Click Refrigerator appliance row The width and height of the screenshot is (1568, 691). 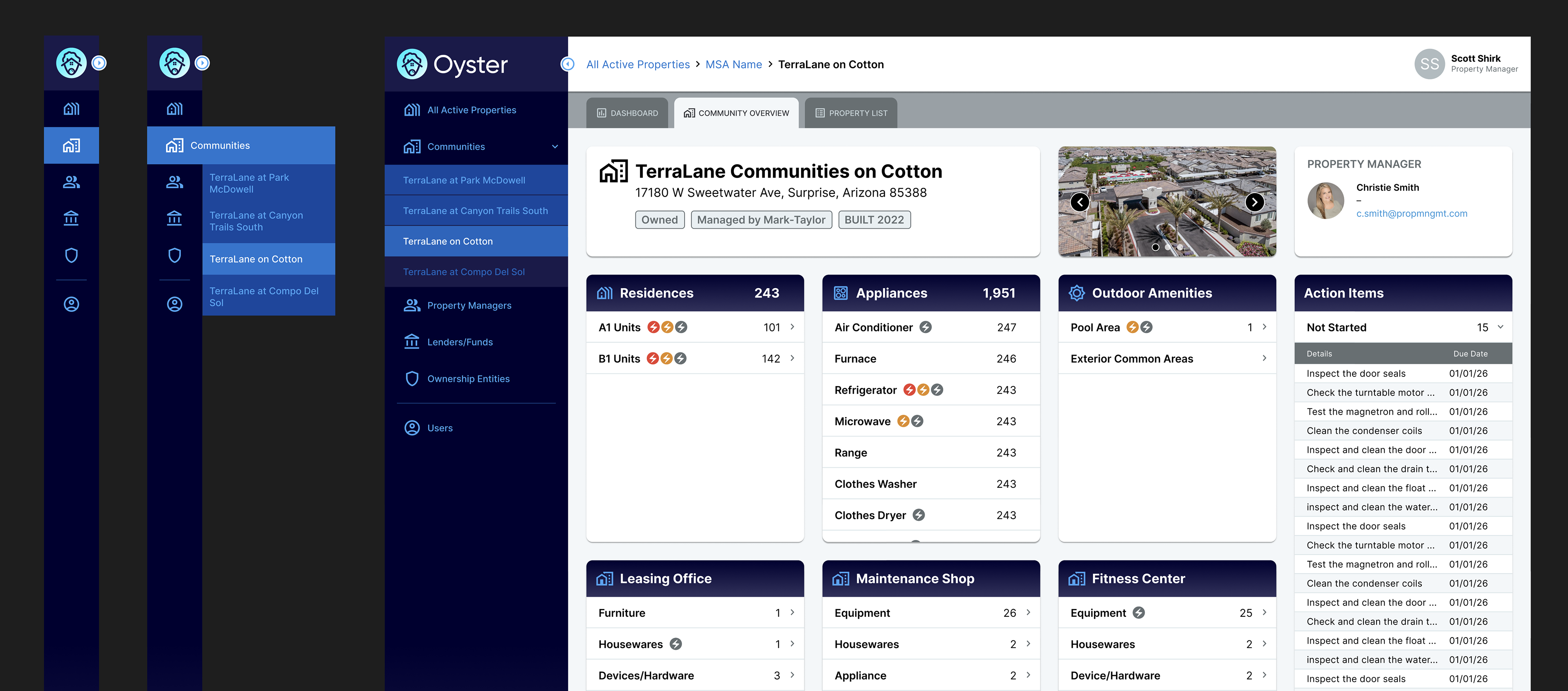click(x=931, y=390)
